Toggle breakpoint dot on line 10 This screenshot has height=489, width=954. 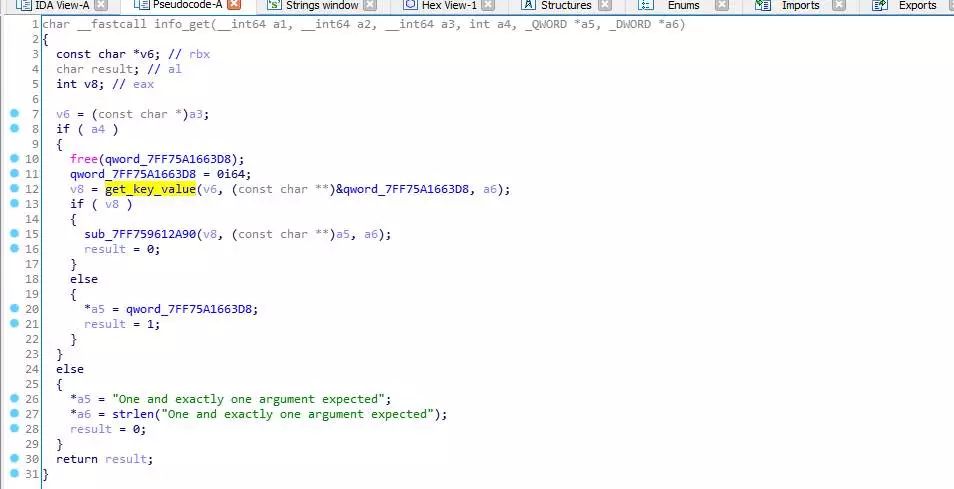point(15,158)
